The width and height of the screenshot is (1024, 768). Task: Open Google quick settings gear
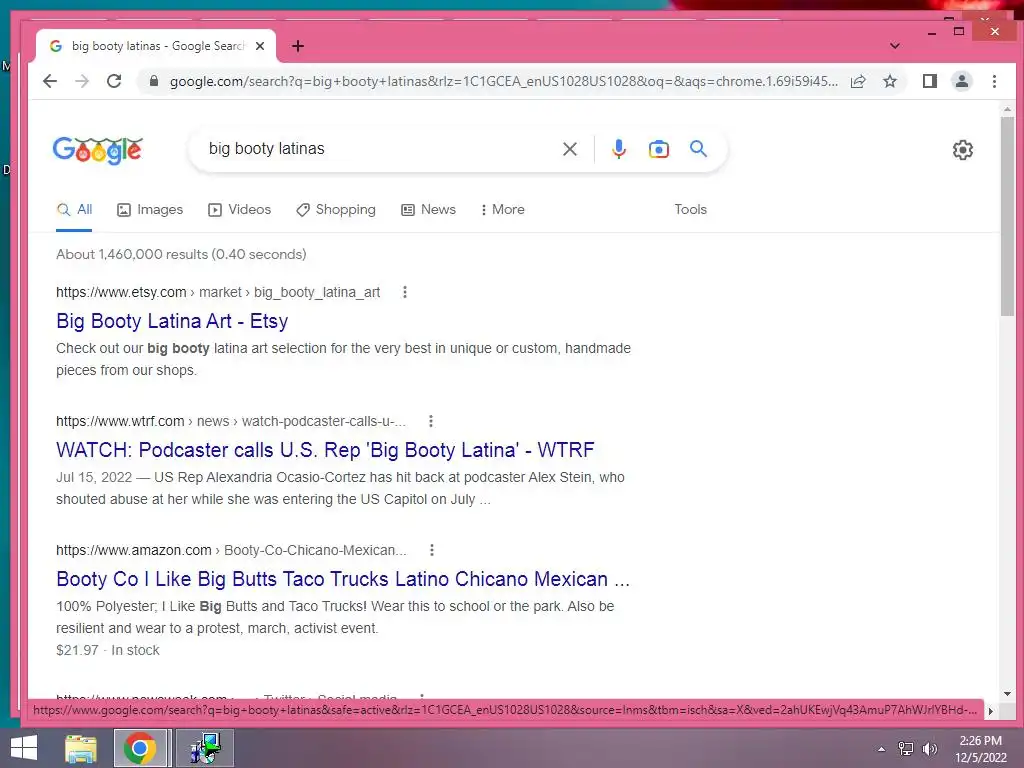963,150
